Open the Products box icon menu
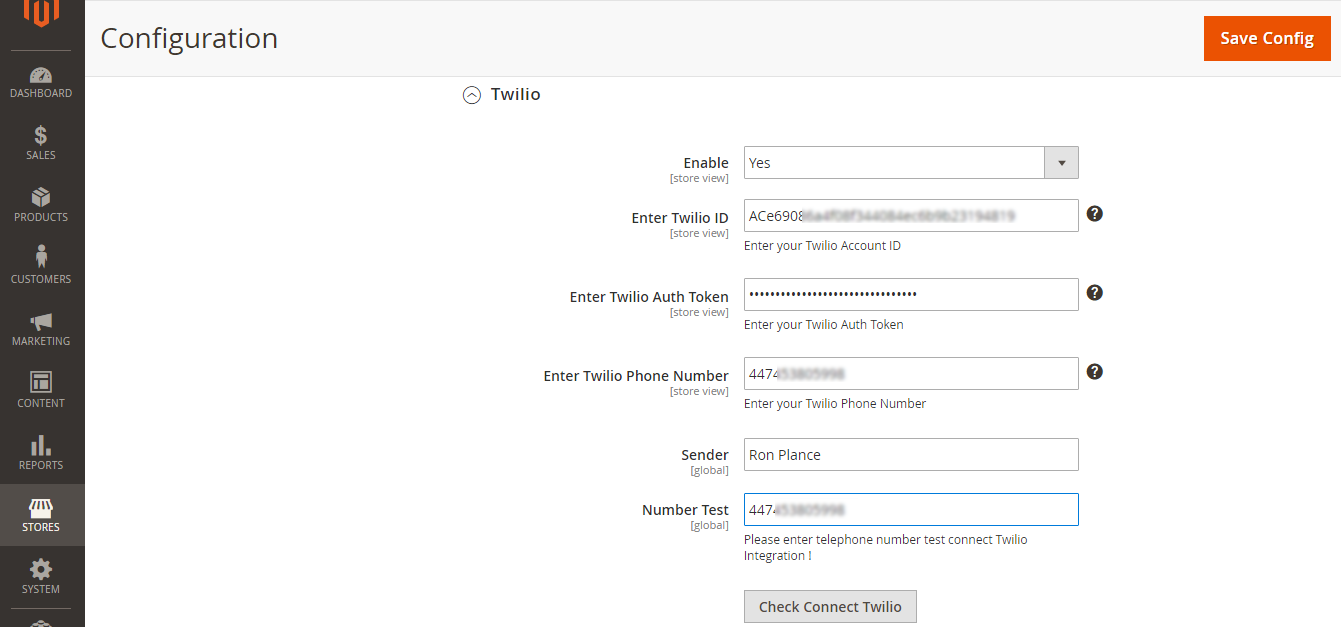The height and width of the screenshot is (627, 1341). pyautogui.click(x=41, y=198)
